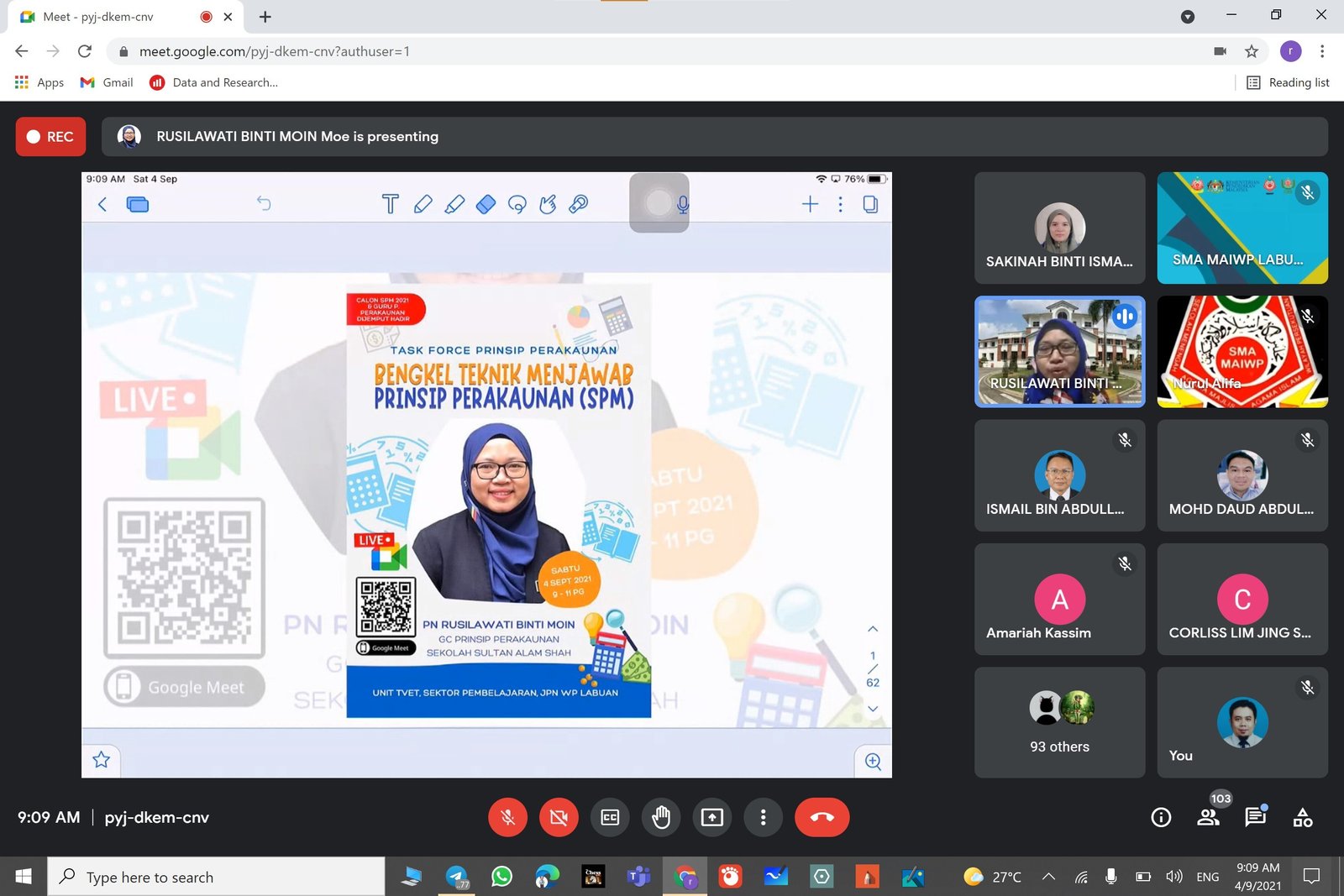The width and height of the screenshot is (1344, 896).
Task: Select Highlighter tool in presented toolbar
Action: [454, 204]
